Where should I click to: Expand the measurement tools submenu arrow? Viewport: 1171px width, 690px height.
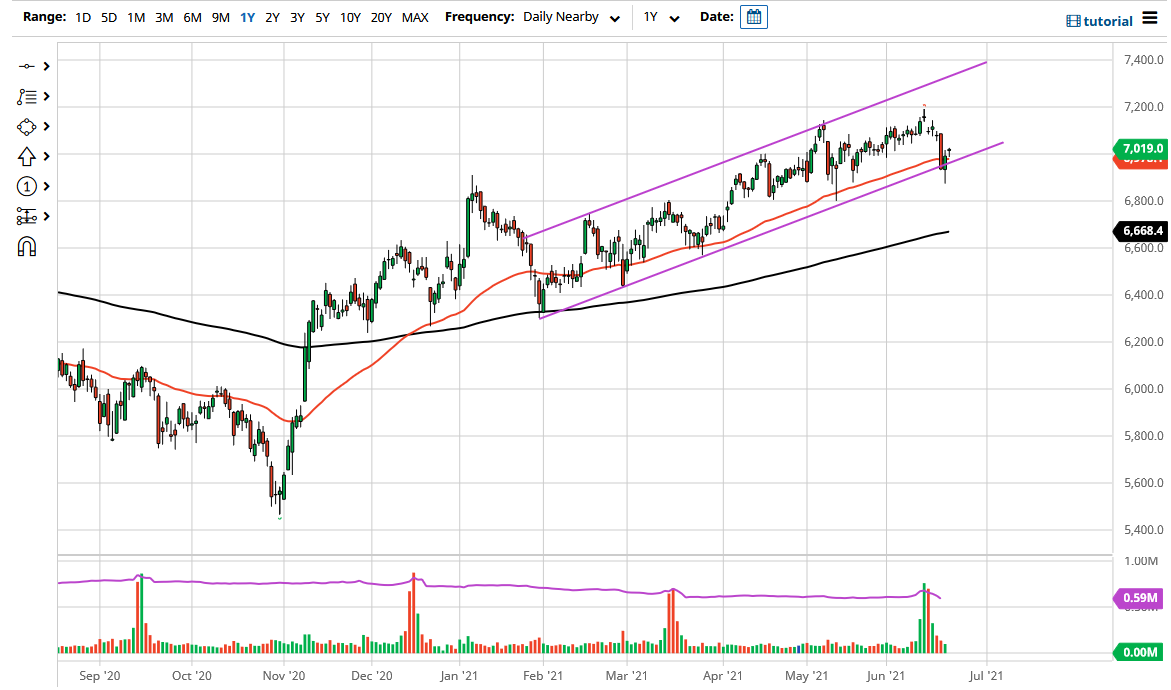tap(46, 217)
